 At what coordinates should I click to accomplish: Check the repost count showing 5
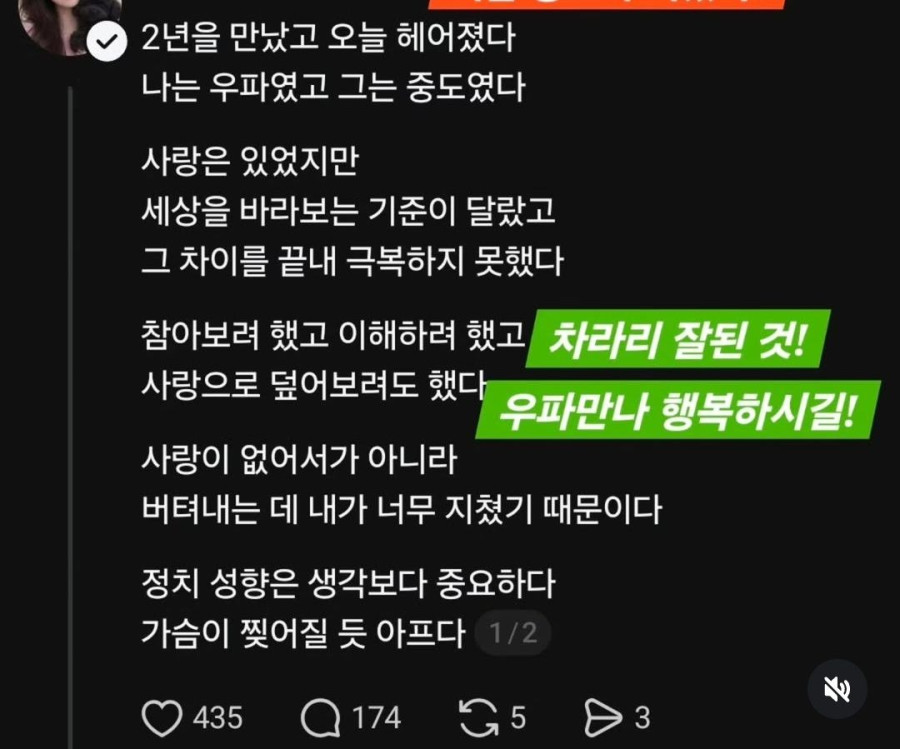coord(518,718)
